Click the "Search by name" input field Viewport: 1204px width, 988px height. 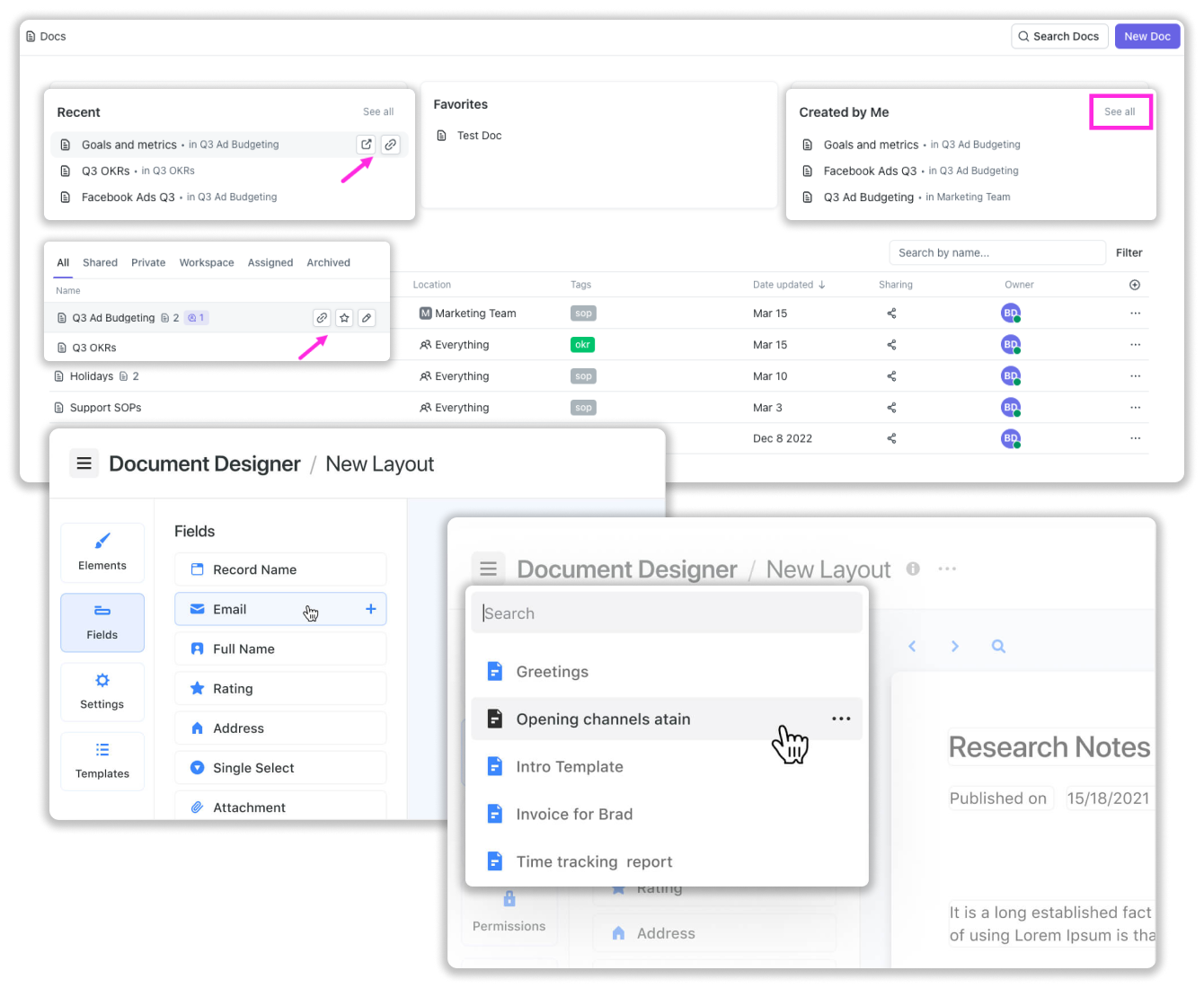click(996, 252)
